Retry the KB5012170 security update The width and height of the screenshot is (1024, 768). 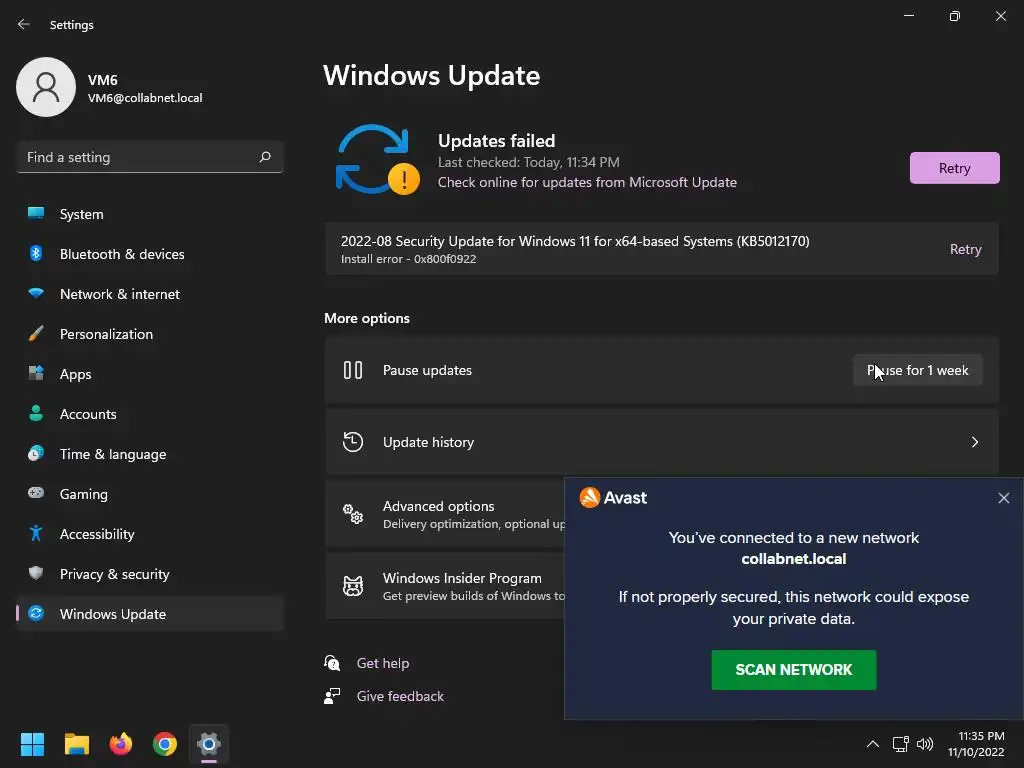965,249
